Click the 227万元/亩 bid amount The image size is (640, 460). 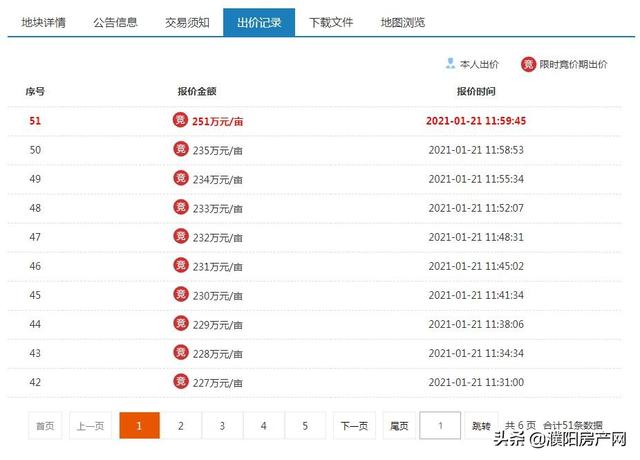(x=218, y=382)
